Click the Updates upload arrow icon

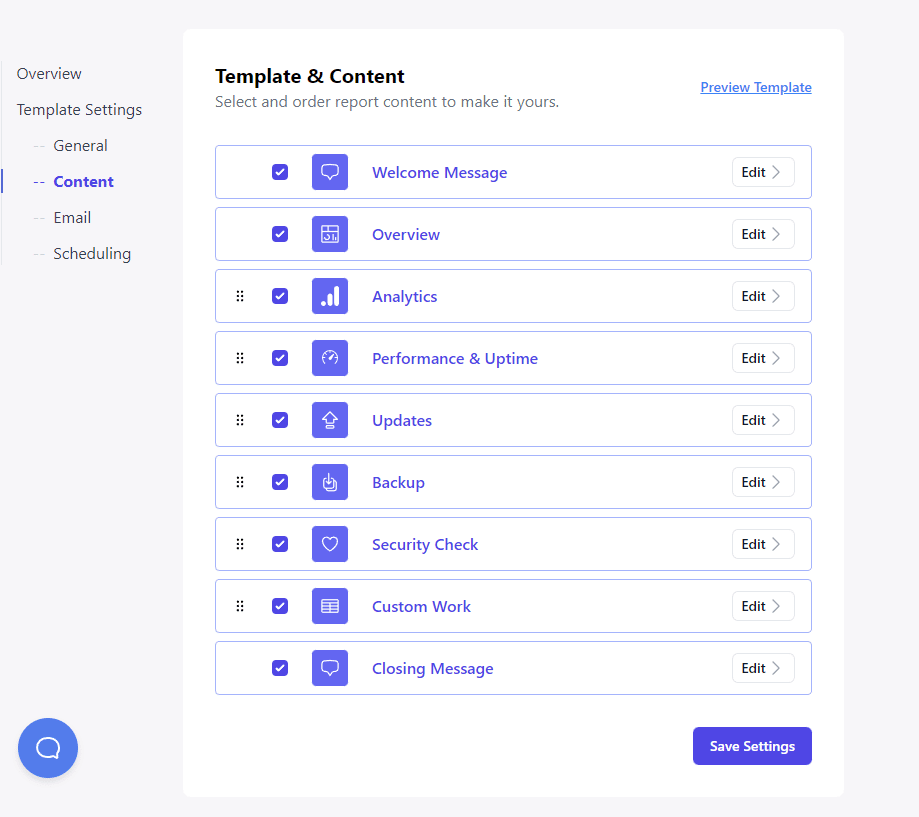tap(330, 420)
